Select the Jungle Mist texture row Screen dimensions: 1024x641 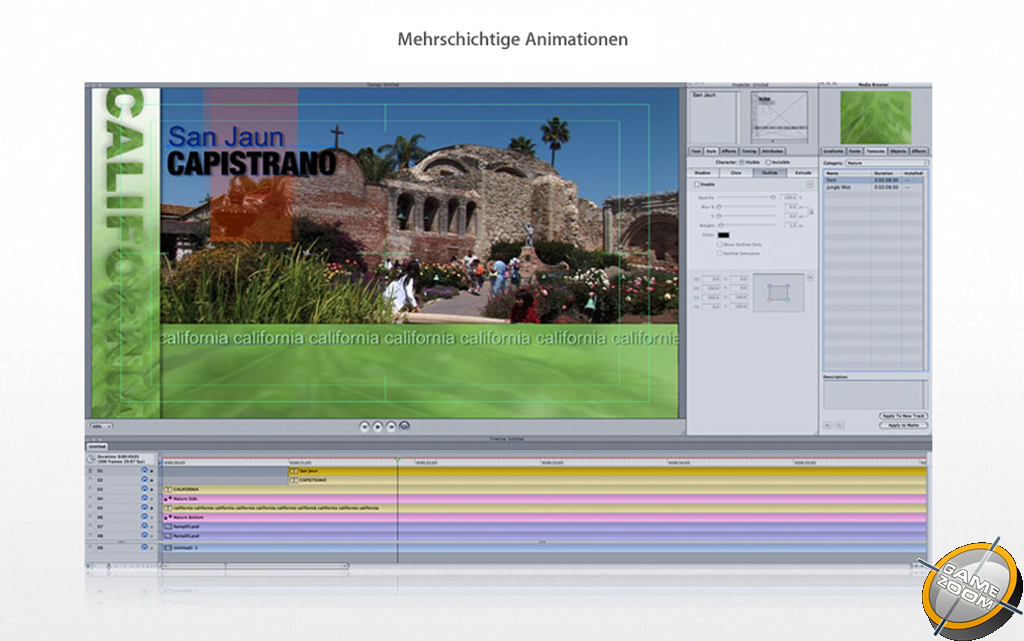point(874,187)
